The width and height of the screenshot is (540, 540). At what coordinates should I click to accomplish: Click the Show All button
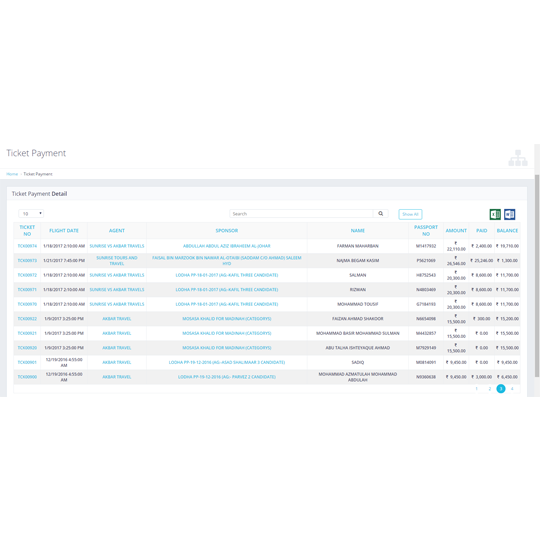click(410, 214)
